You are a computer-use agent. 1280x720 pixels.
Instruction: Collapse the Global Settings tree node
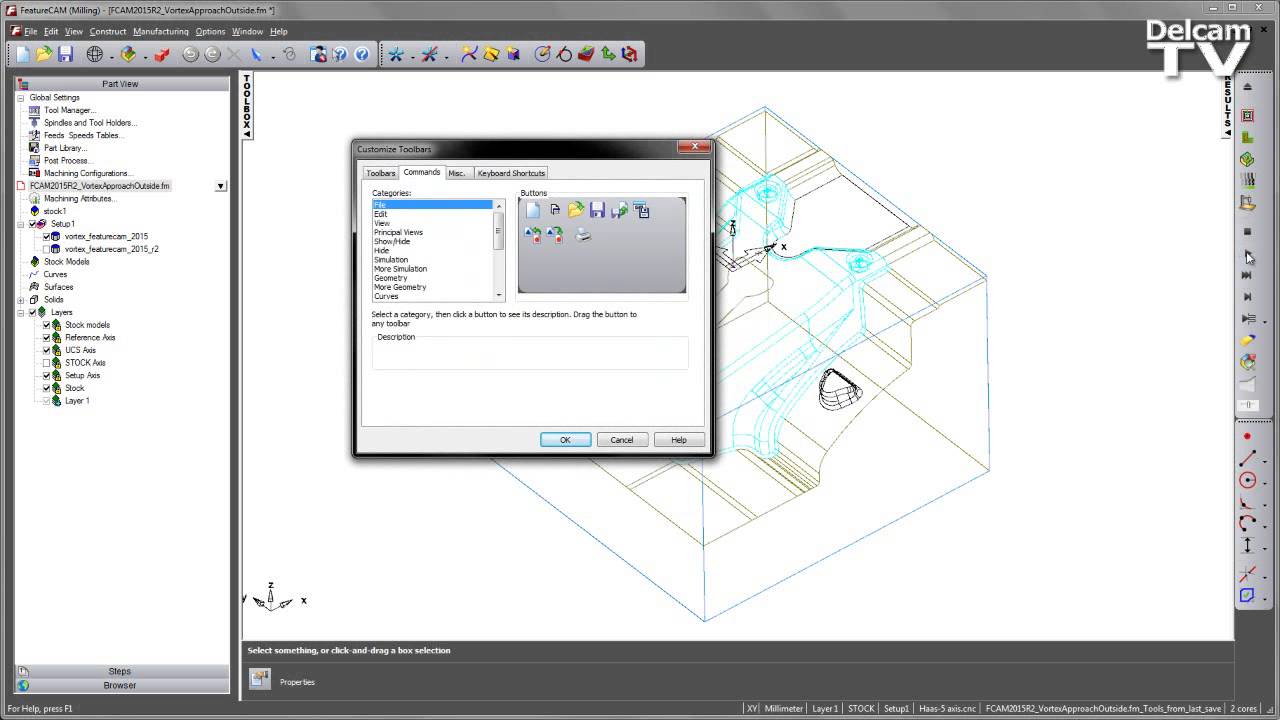coord(21,98)
